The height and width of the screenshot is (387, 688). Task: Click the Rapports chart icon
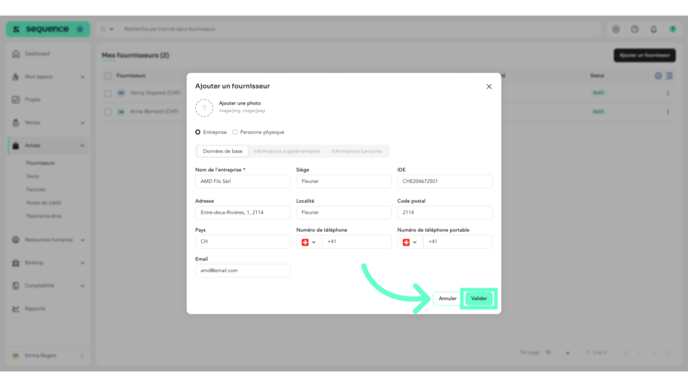click(x=16, y=308)
